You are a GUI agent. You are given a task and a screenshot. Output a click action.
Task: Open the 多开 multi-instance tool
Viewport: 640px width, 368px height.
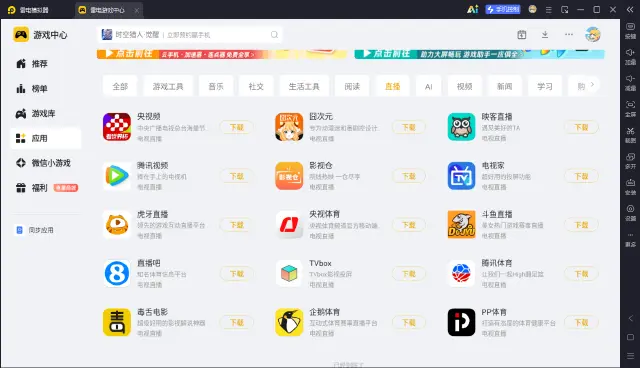(630, 161)
